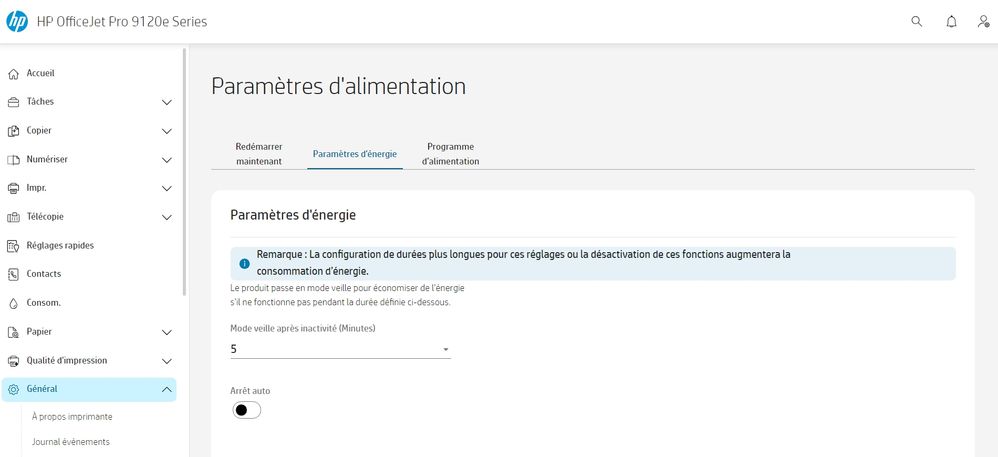998x457 pixels.
Task: Click the blue info remark icon
Action: (x=244, y=264)
